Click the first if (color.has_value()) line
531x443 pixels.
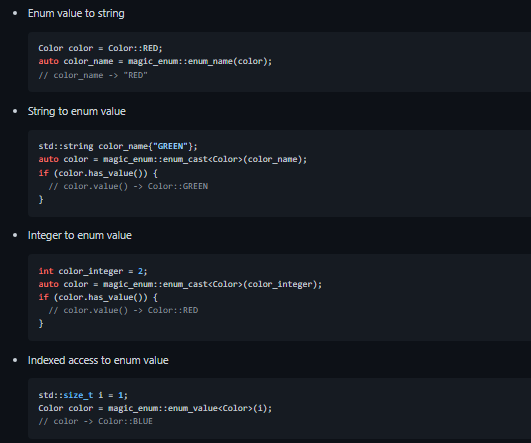(x=98, y=173)
